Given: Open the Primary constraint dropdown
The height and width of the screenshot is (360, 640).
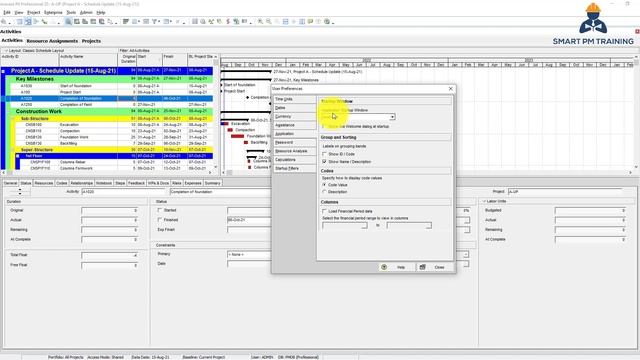Looking at the screenshot, I should tap(465, 254).
